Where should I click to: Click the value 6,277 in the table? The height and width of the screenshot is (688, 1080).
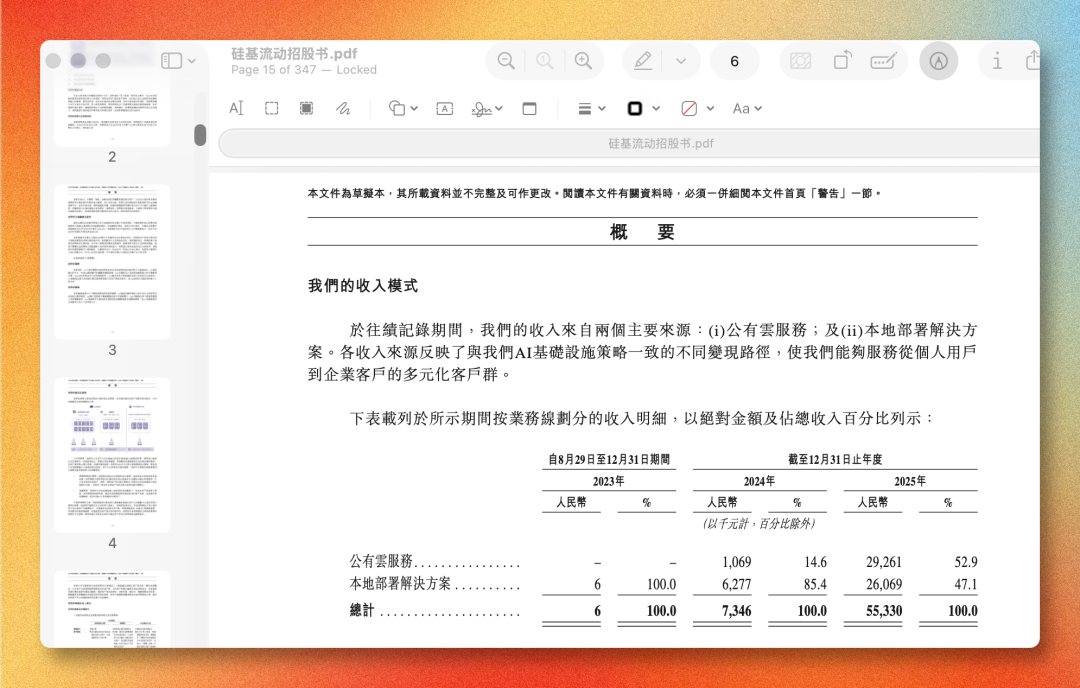coord(736,585)
